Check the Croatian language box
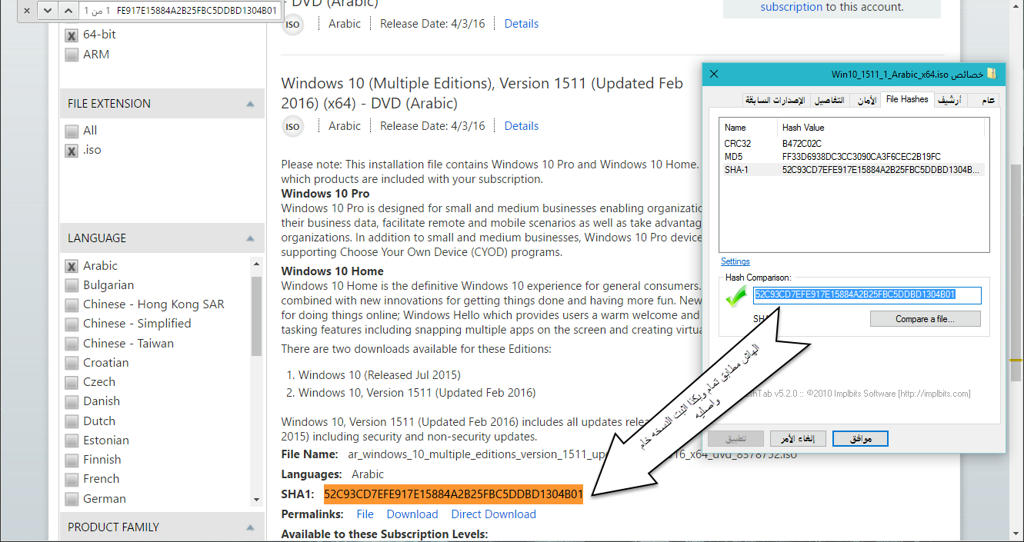Viewport: 1024px width, 542px height. coord(72,363)
